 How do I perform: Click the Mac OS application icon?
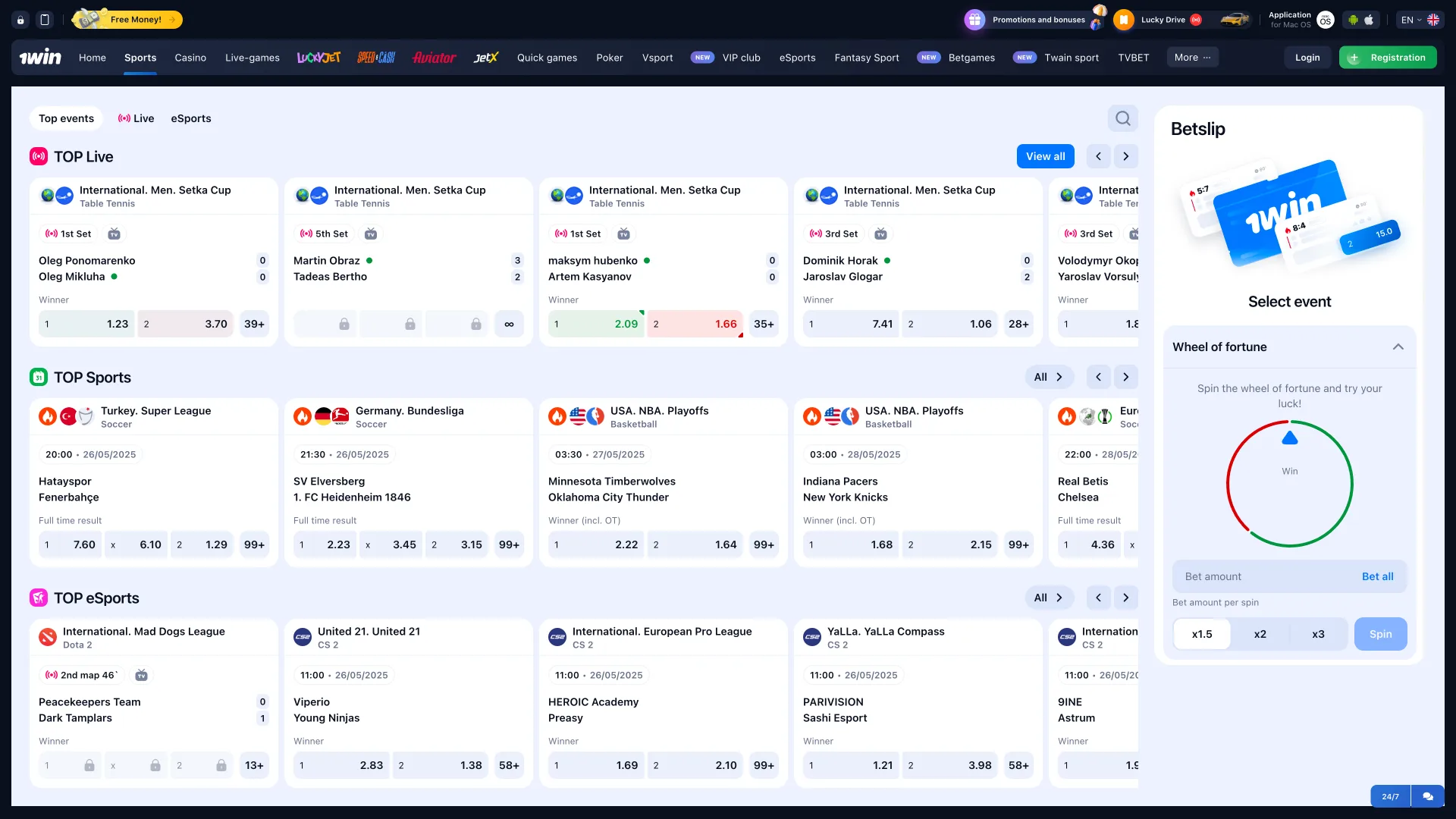(x=1325, y=20)
